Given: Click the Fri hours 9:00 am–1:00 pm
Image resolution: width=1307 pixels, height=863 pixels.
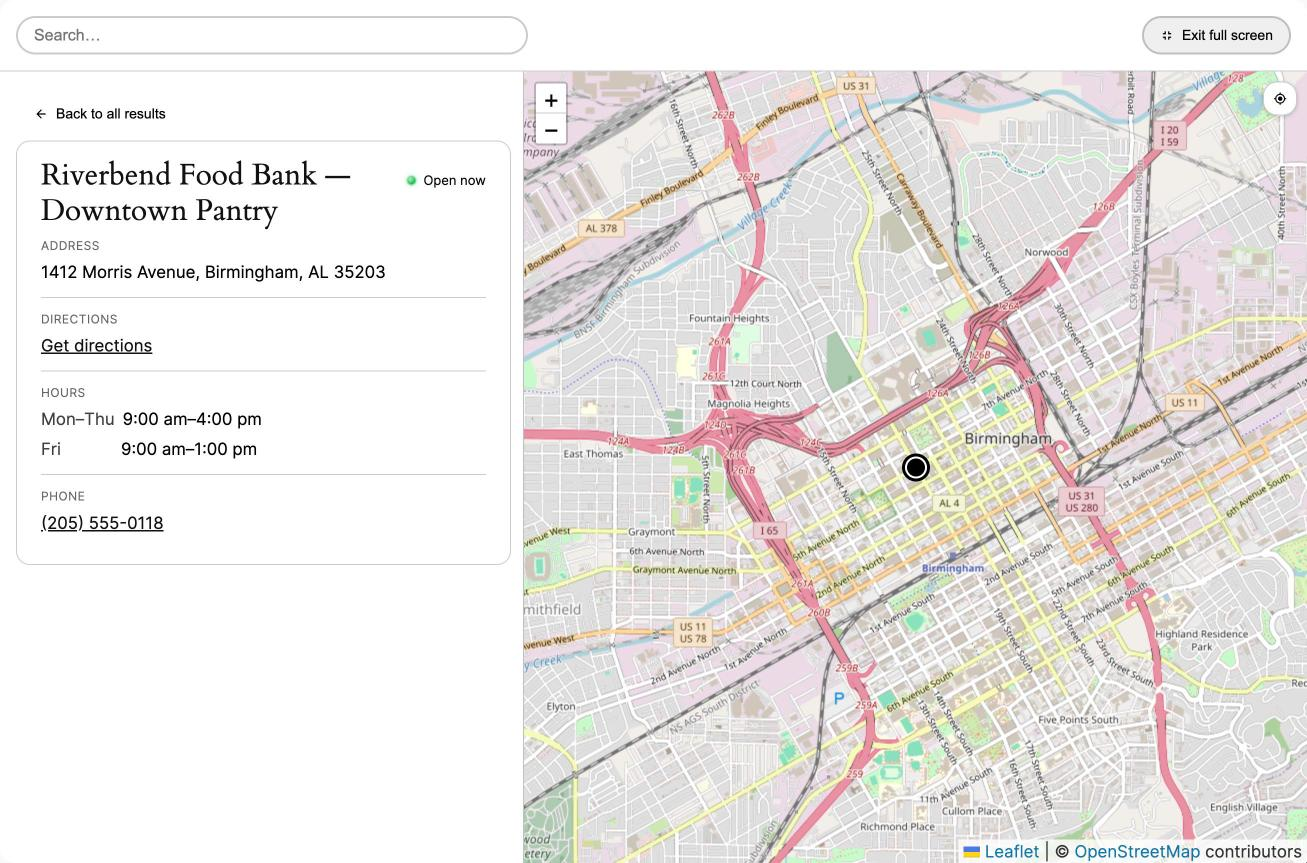Looking at the screenshot, I should click(x=149, y=449).
